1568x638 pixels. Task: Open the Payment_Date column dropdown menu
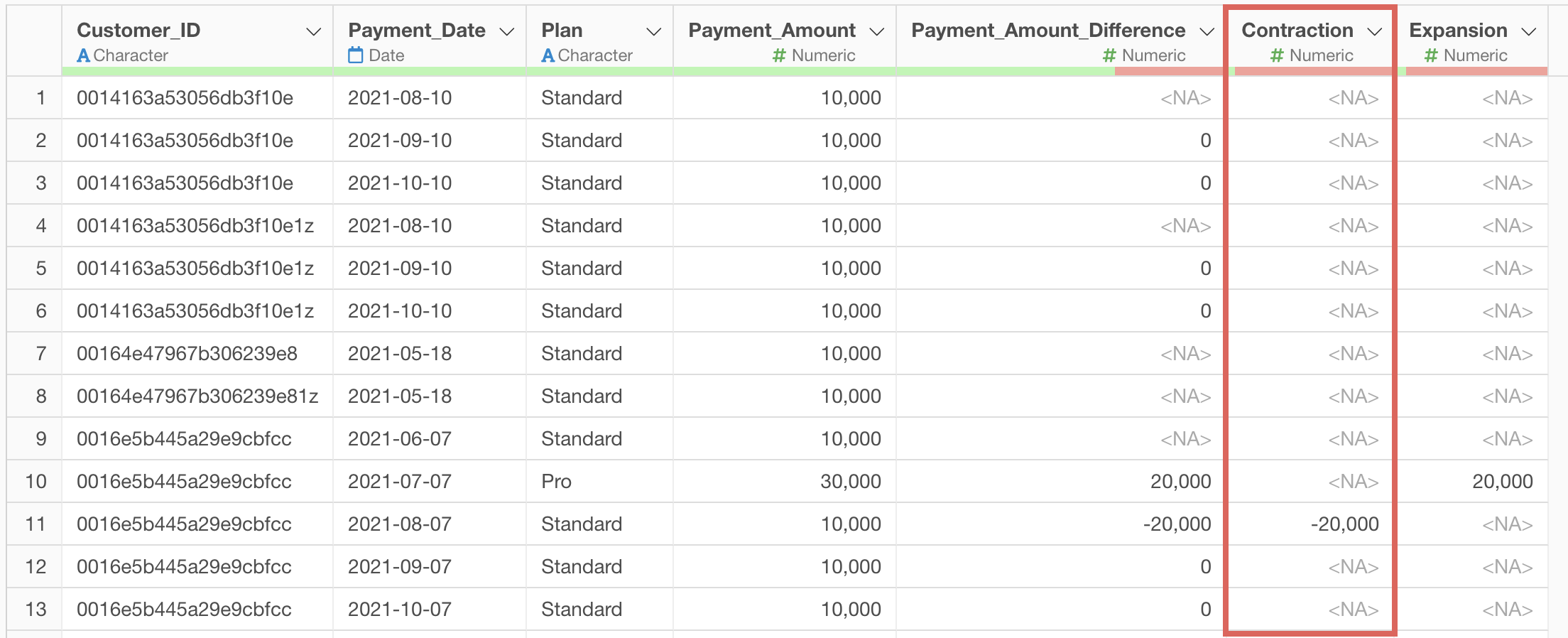506,32
